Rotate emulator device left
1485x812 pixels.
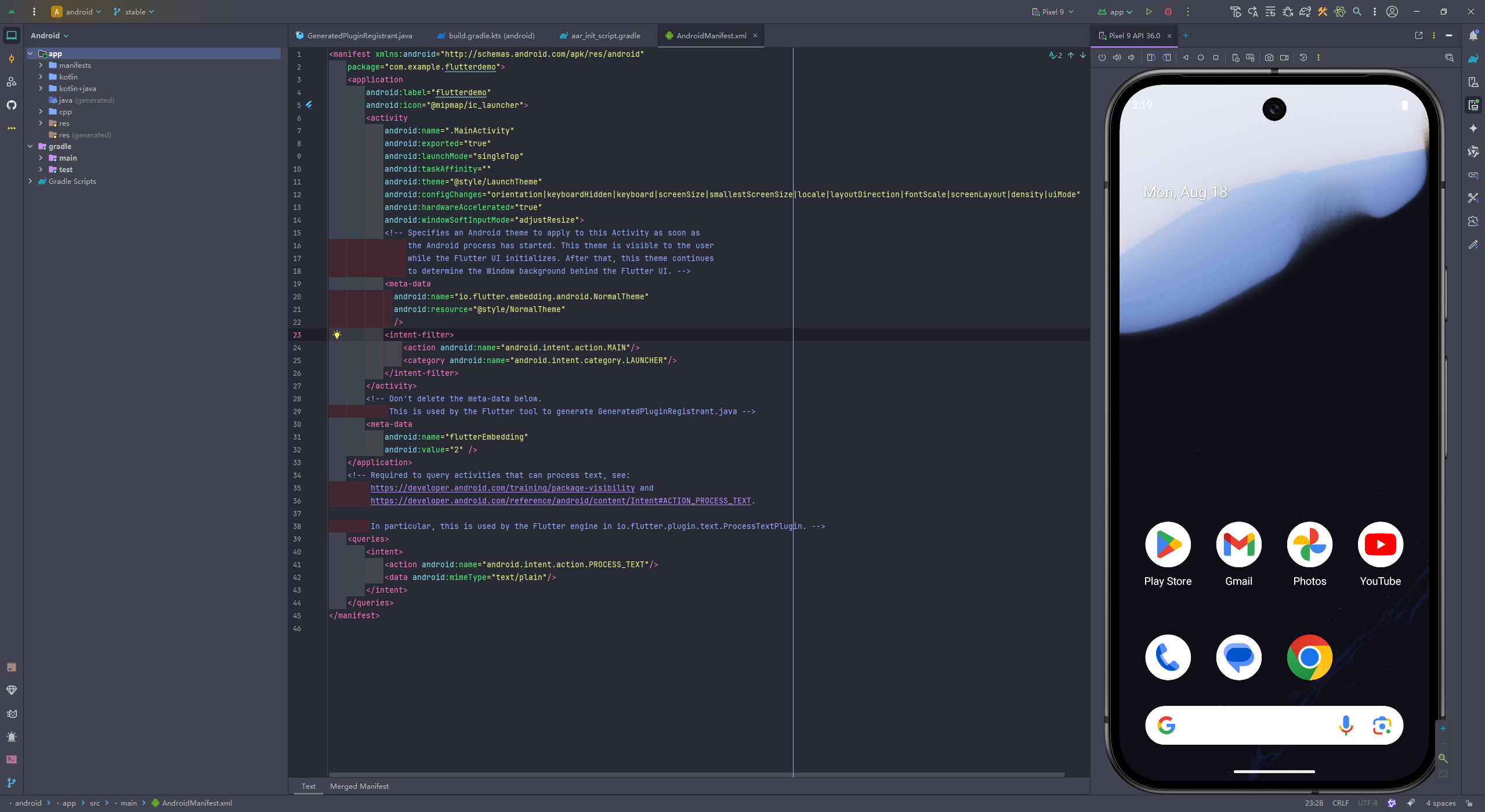[x=1151, y=57]
